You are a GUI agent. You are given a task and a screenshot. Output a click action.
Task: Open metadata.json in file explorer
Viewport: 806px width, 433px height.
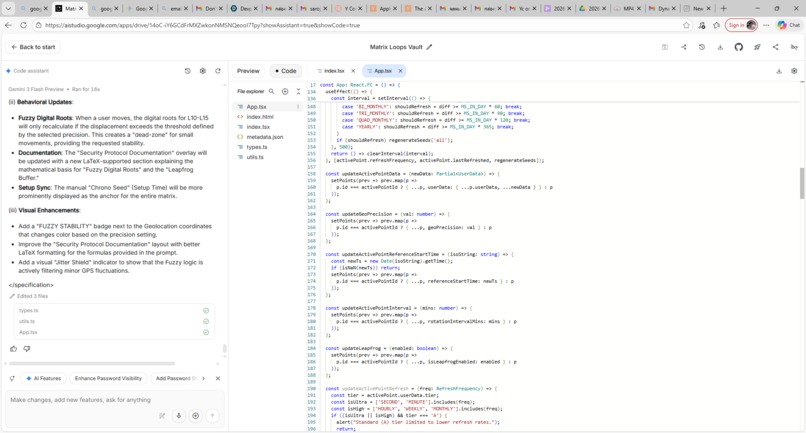[265, 137]
